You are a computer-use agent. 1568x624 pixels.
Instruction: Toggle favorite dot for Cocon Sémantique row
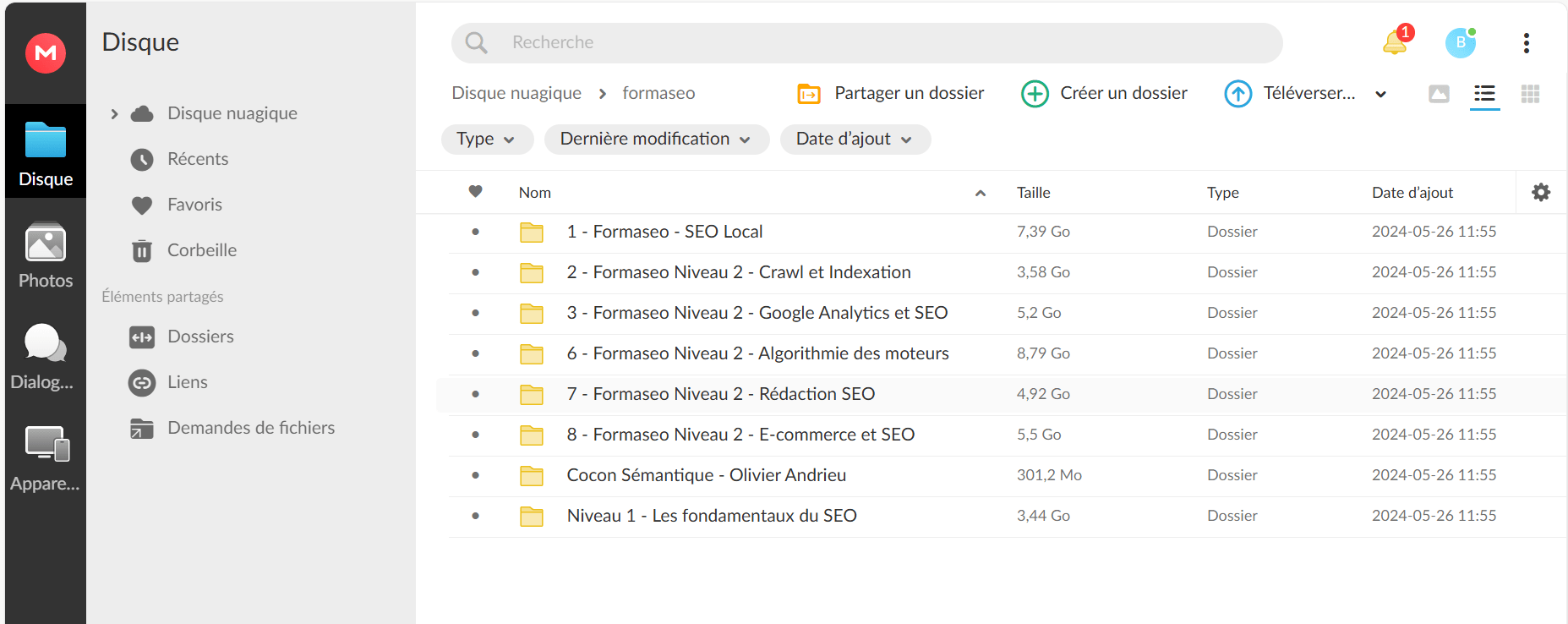(x=476, y=475)
